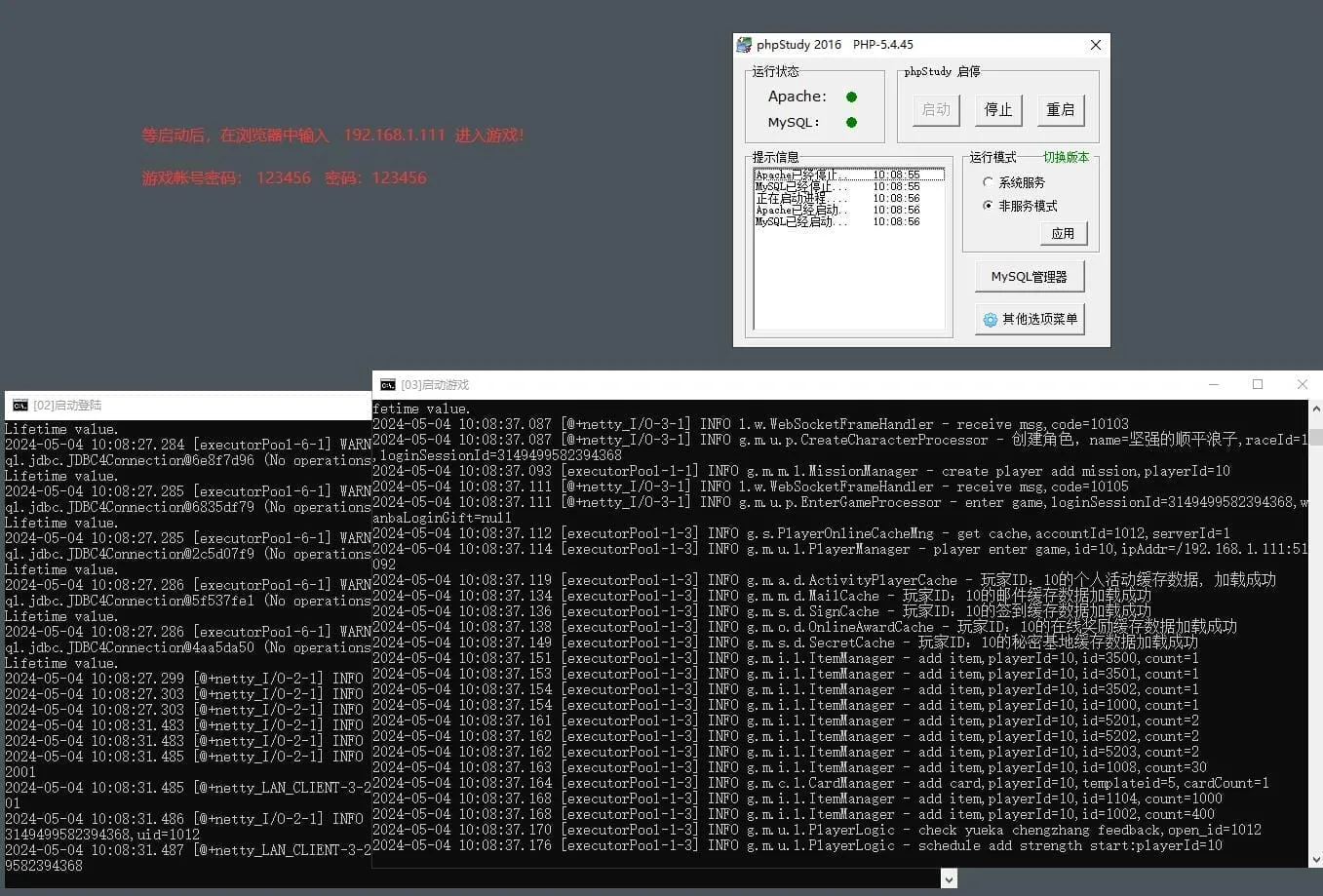1323x896 pixels.
Task: Click the down arrow below the login console
Action: [949, 879]
